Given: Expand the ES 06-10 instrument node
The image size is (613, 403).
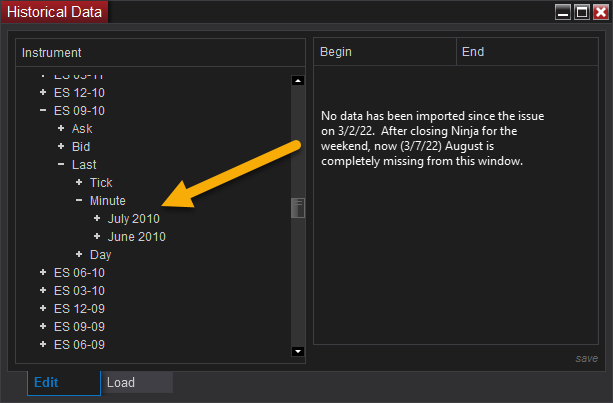Looking at the screenshot, I should [43, 272].
